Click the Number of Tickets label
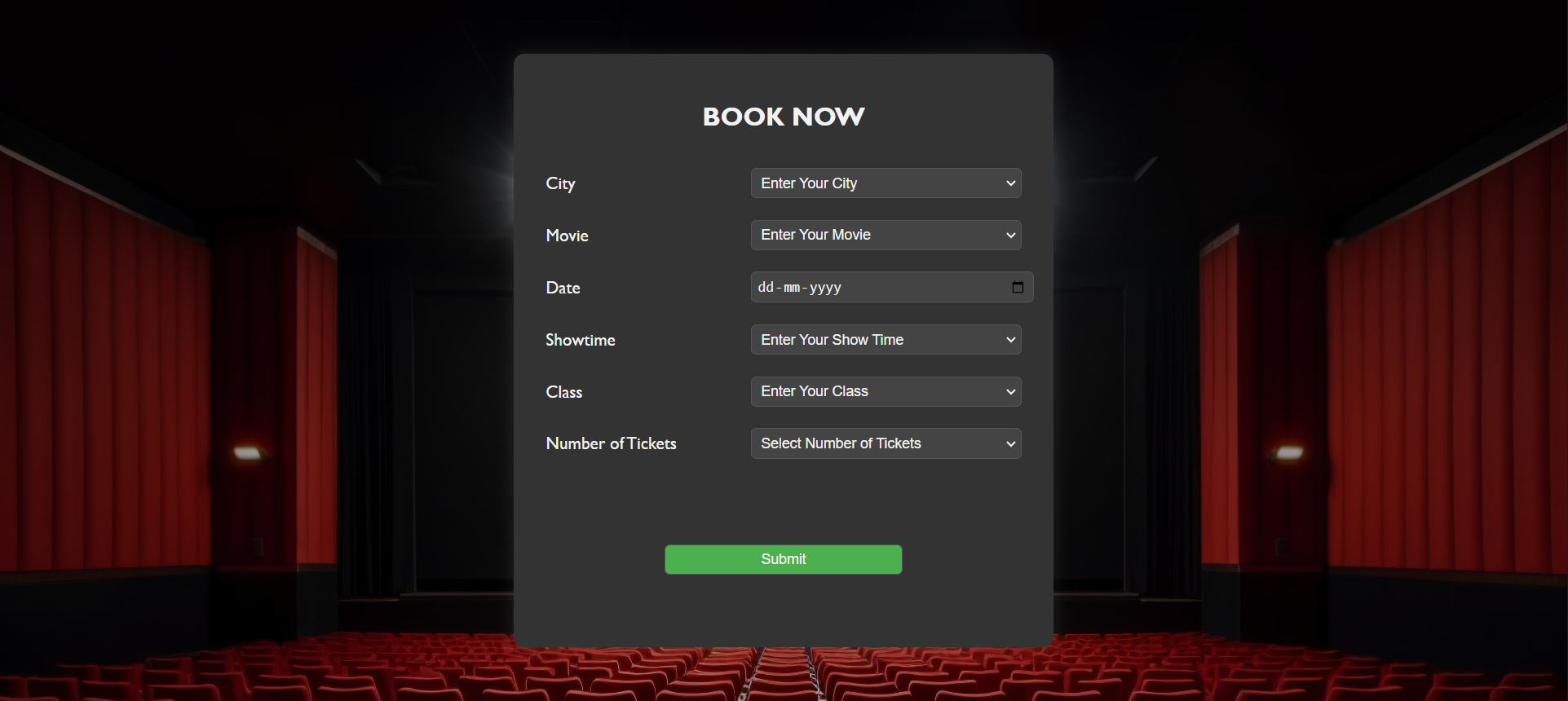This screenshot has width=1568, height=701. coord(611,443)
